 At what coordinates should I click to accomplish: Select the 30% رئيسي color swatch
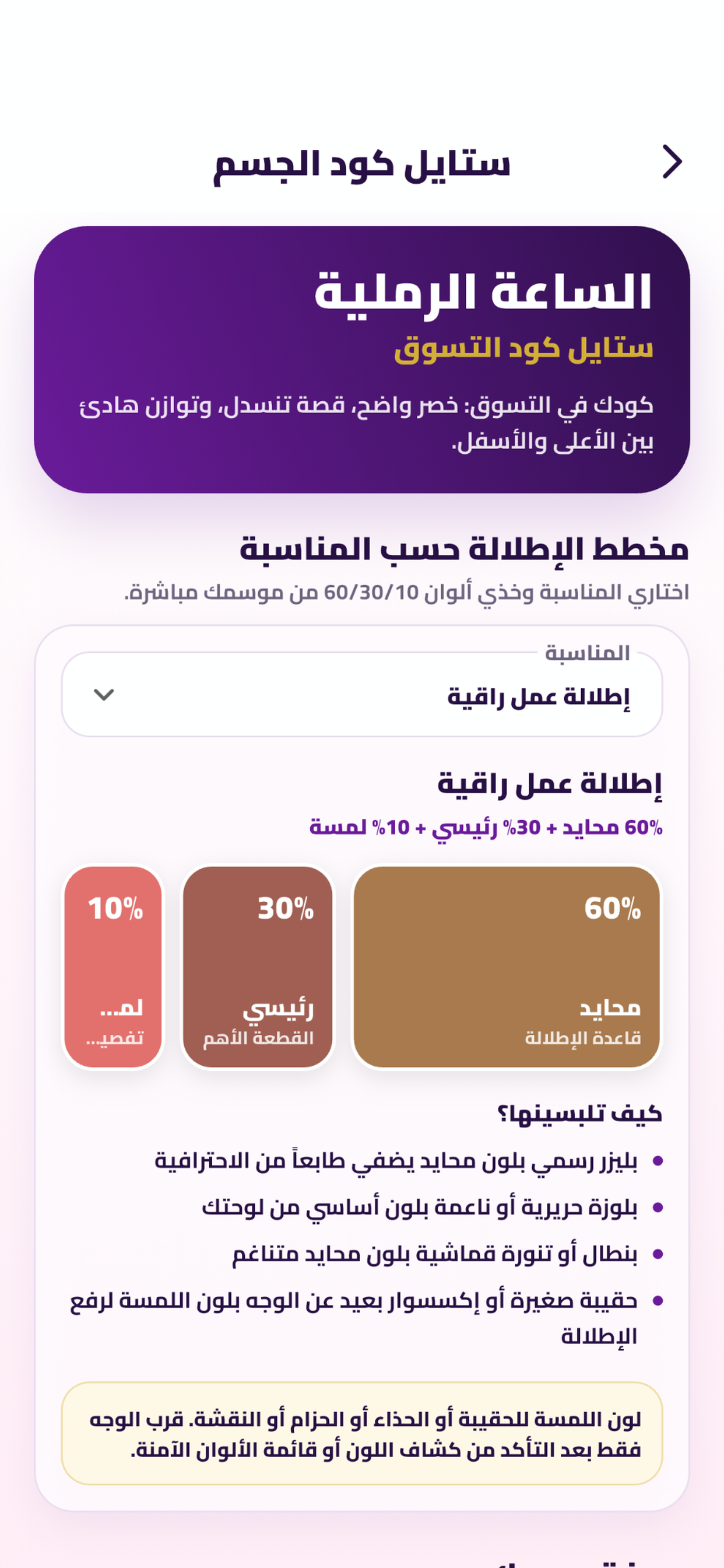click(258, 967)
